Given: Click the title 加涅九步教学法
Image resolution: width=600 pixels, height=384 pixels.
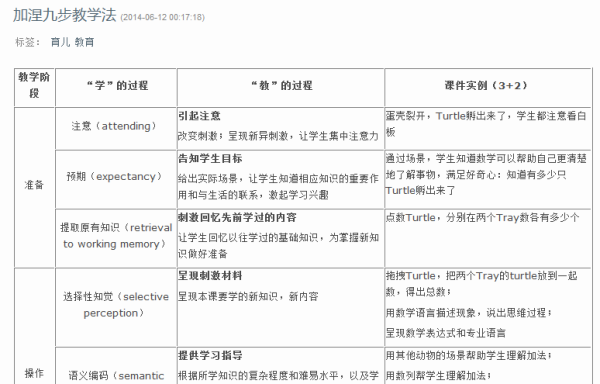Looking at the screenshot, I should pos(65,15).
